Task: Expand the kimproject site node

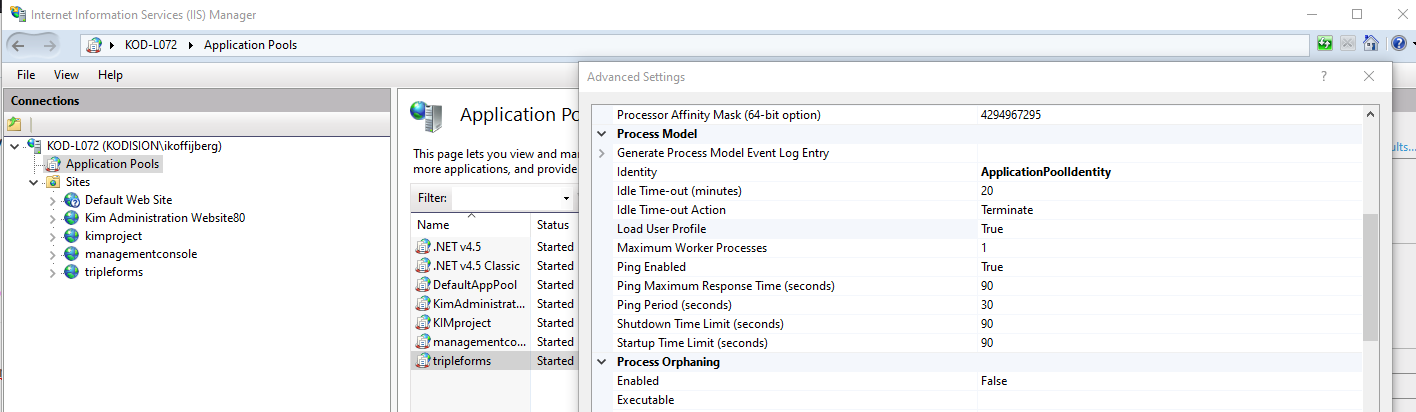Action: [x=53, y=236]
